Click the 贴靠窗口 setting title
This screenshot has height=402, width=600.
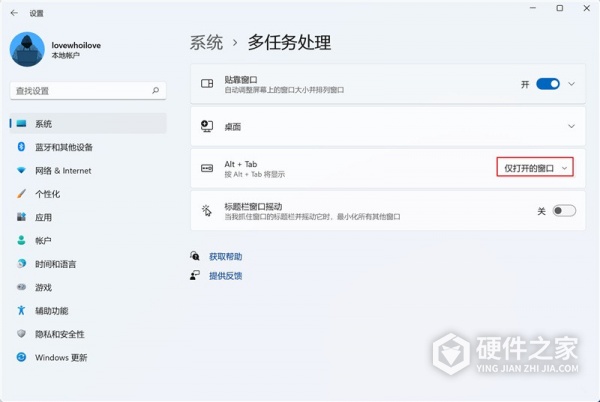[241, 80]
